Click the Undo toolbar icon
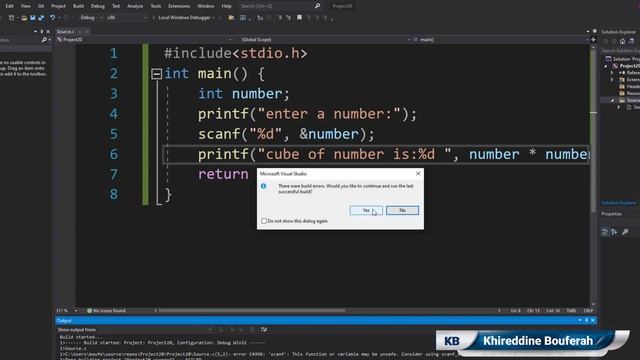 [52, 18]
